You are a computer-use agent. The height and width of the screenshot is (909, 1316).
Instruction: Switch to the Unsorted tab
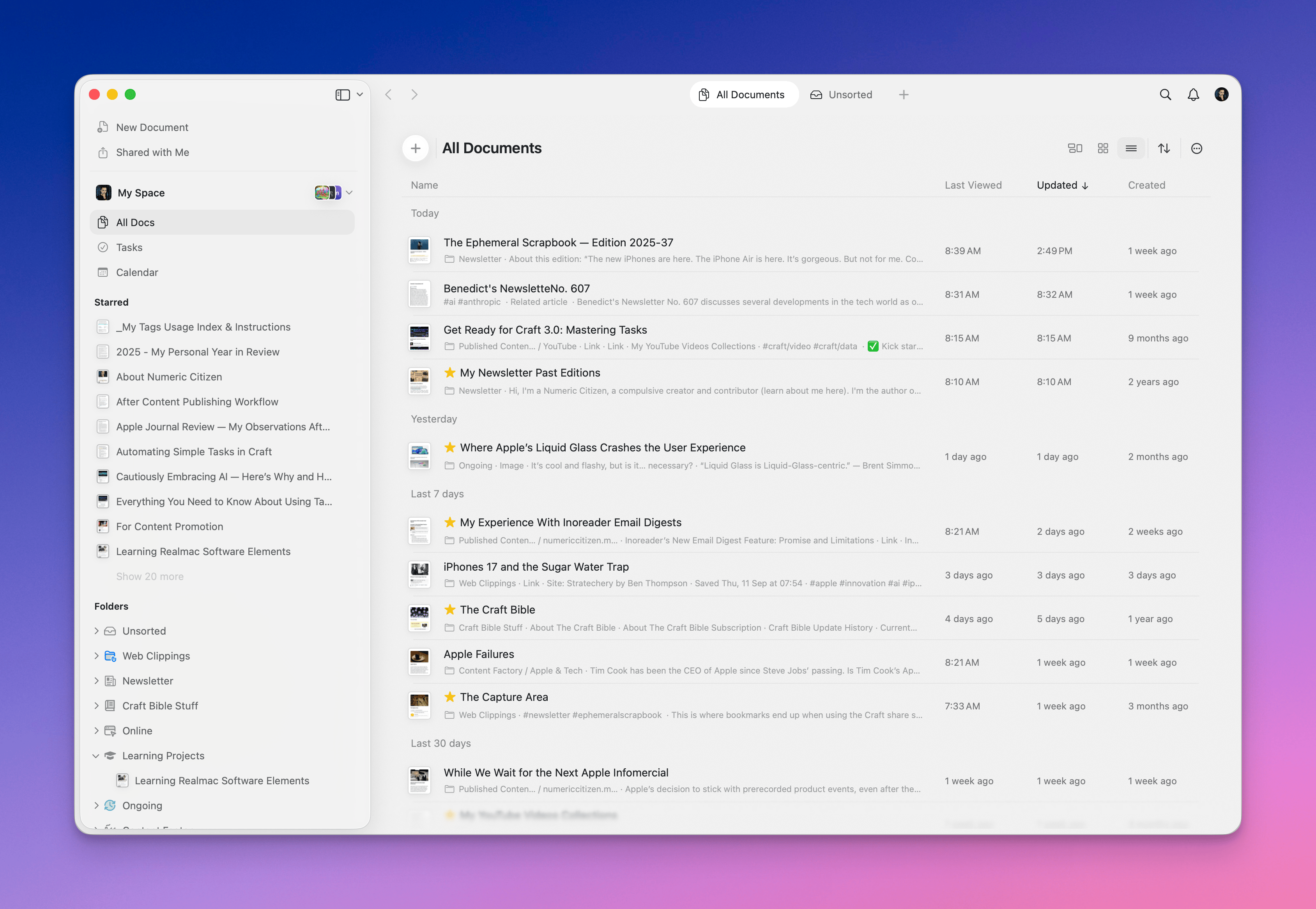pyautogui.click(x=841, y=95)
